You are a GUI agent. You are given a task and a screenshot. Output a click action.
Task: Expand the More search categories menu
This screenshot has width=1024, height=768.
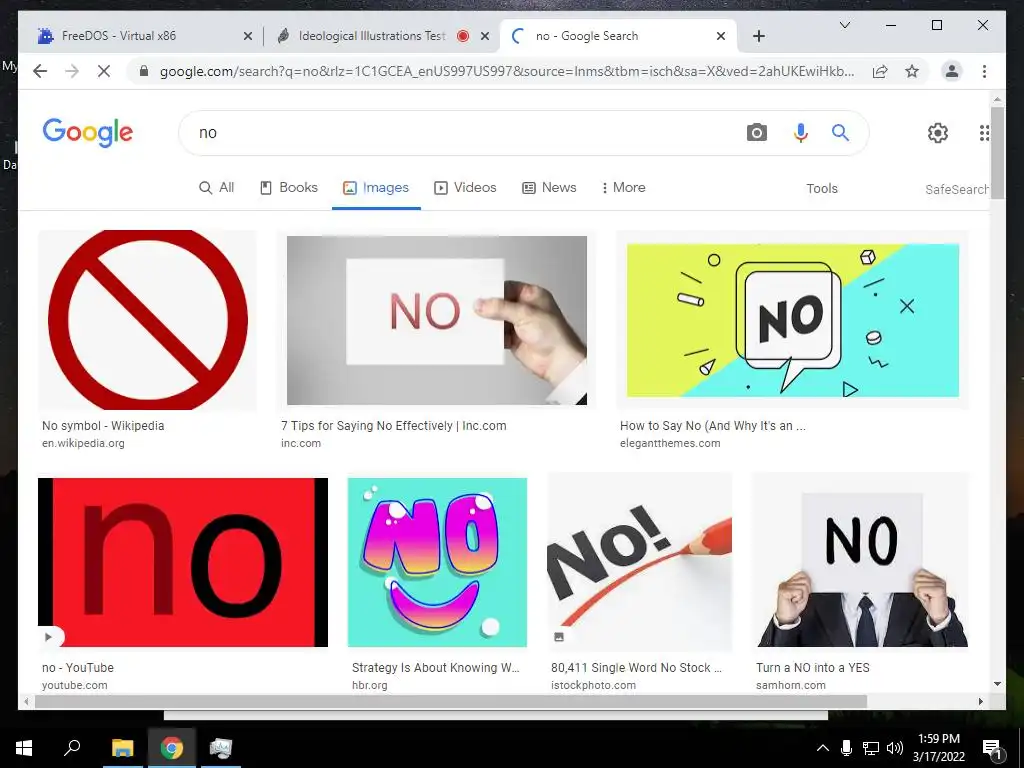623,187
